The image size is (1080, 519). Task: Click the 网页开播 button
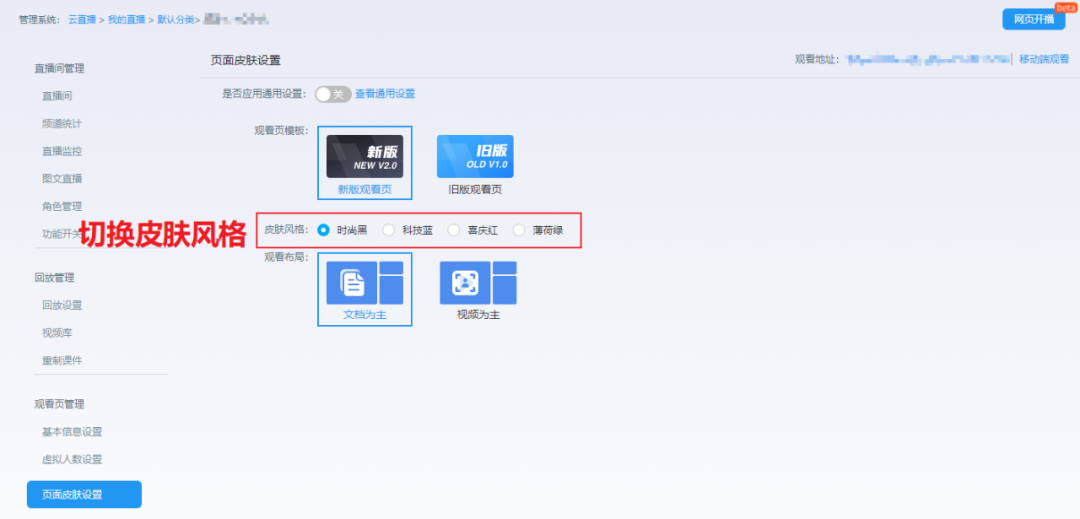coord(1033,19)
